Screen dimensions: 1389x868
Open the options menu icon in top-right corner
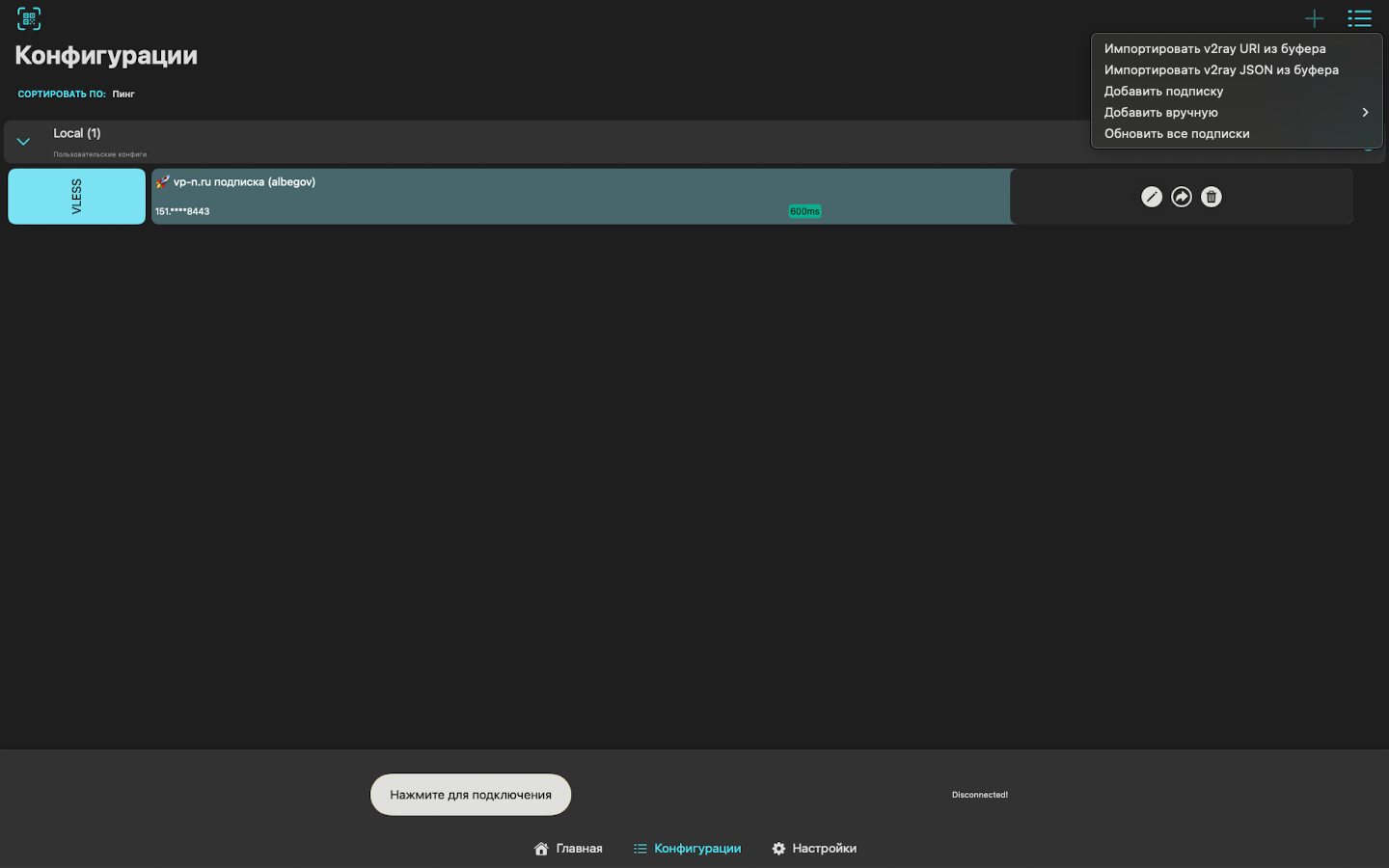(1359, 18)
